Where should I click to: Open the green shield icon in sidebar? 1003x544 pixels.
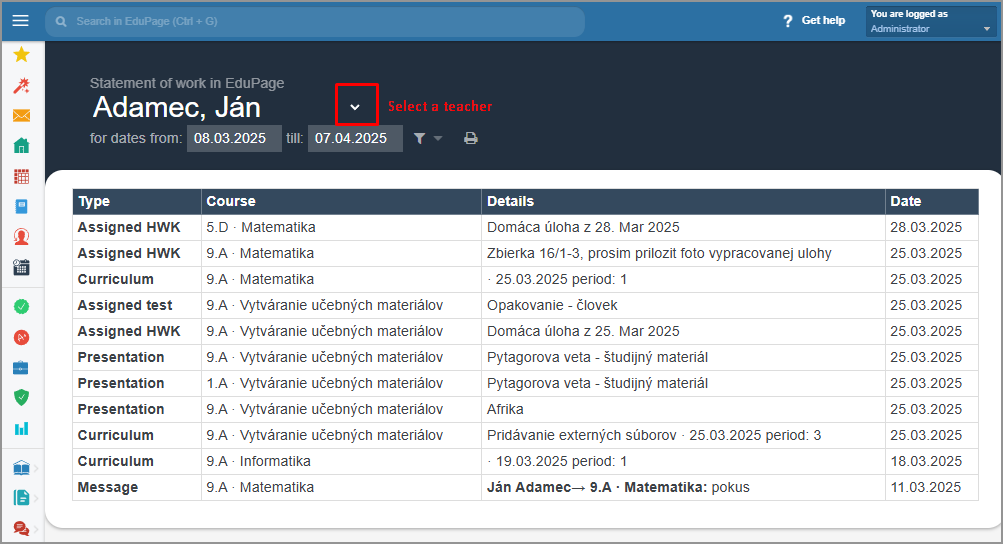point(21,397)
